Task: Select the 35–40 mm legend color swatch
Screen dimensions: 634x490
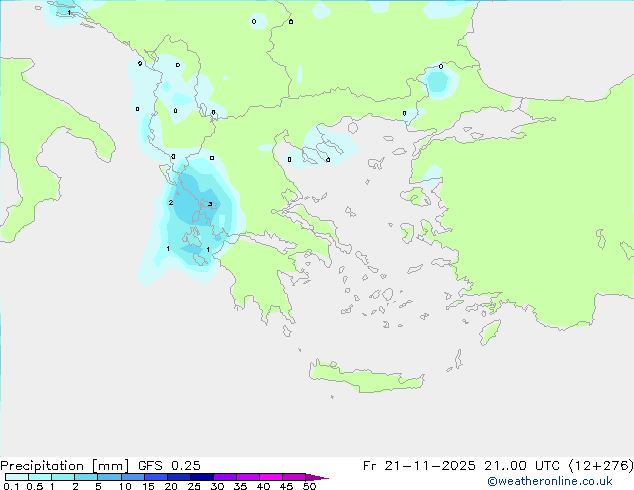Action: click(248, 477)
